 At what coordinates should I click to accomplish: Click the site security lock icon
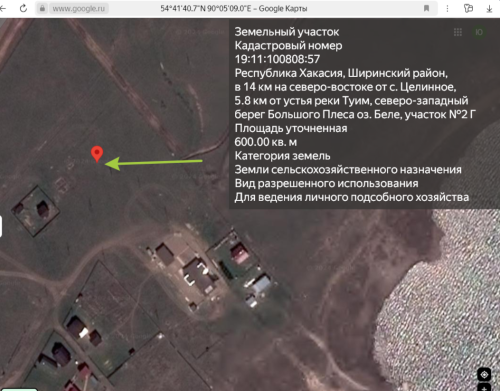[42, 8]
